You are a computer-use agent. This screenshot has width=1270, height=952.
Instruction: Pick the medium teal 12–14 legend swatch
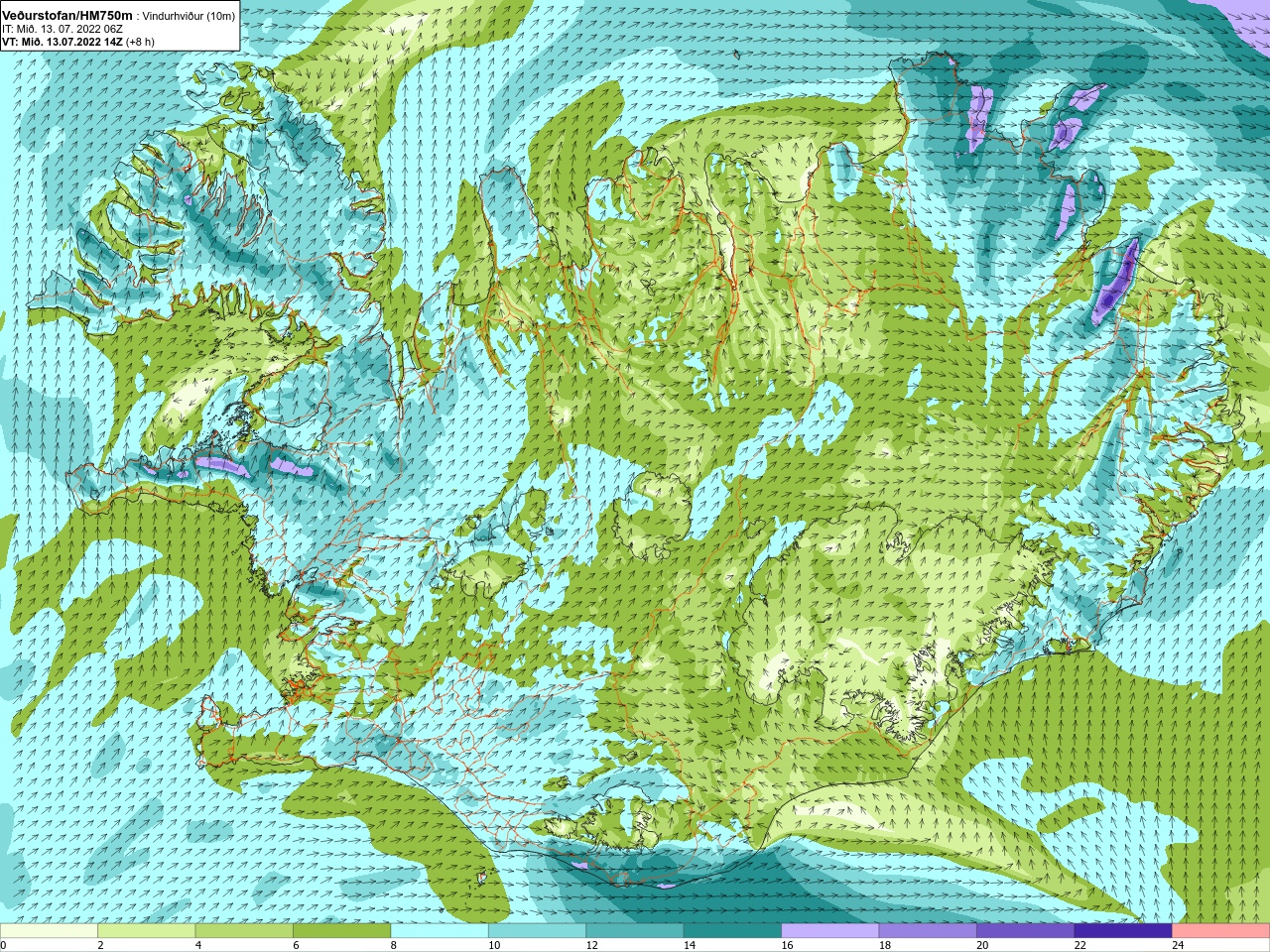(635, 931)
